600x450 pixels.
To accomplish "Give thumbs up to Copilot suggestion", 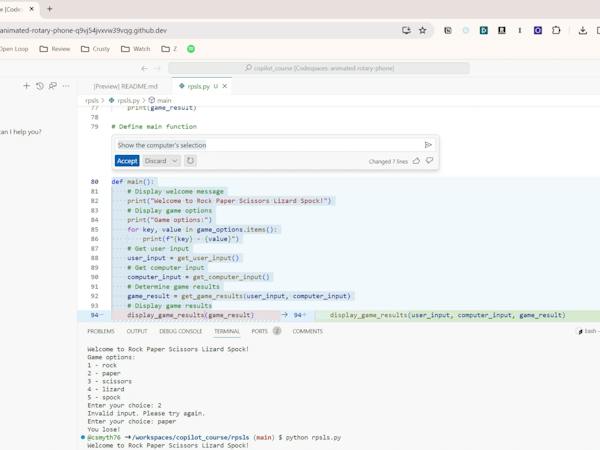I will (x=416, y=161).
